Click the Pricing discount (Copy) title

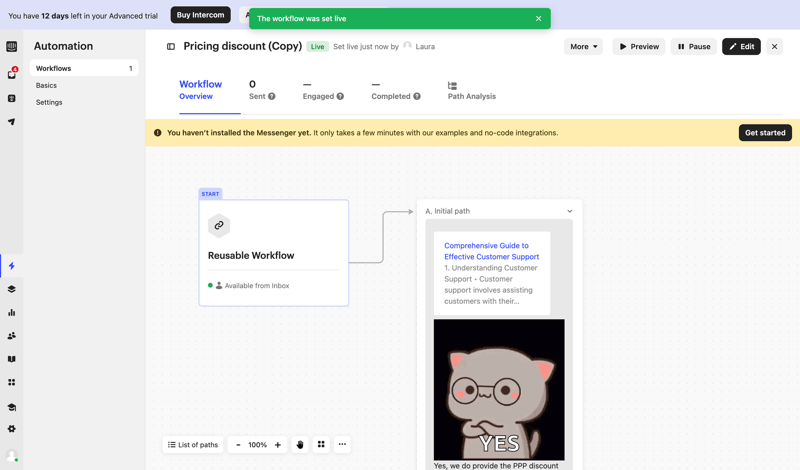click(x=242, y=46)
